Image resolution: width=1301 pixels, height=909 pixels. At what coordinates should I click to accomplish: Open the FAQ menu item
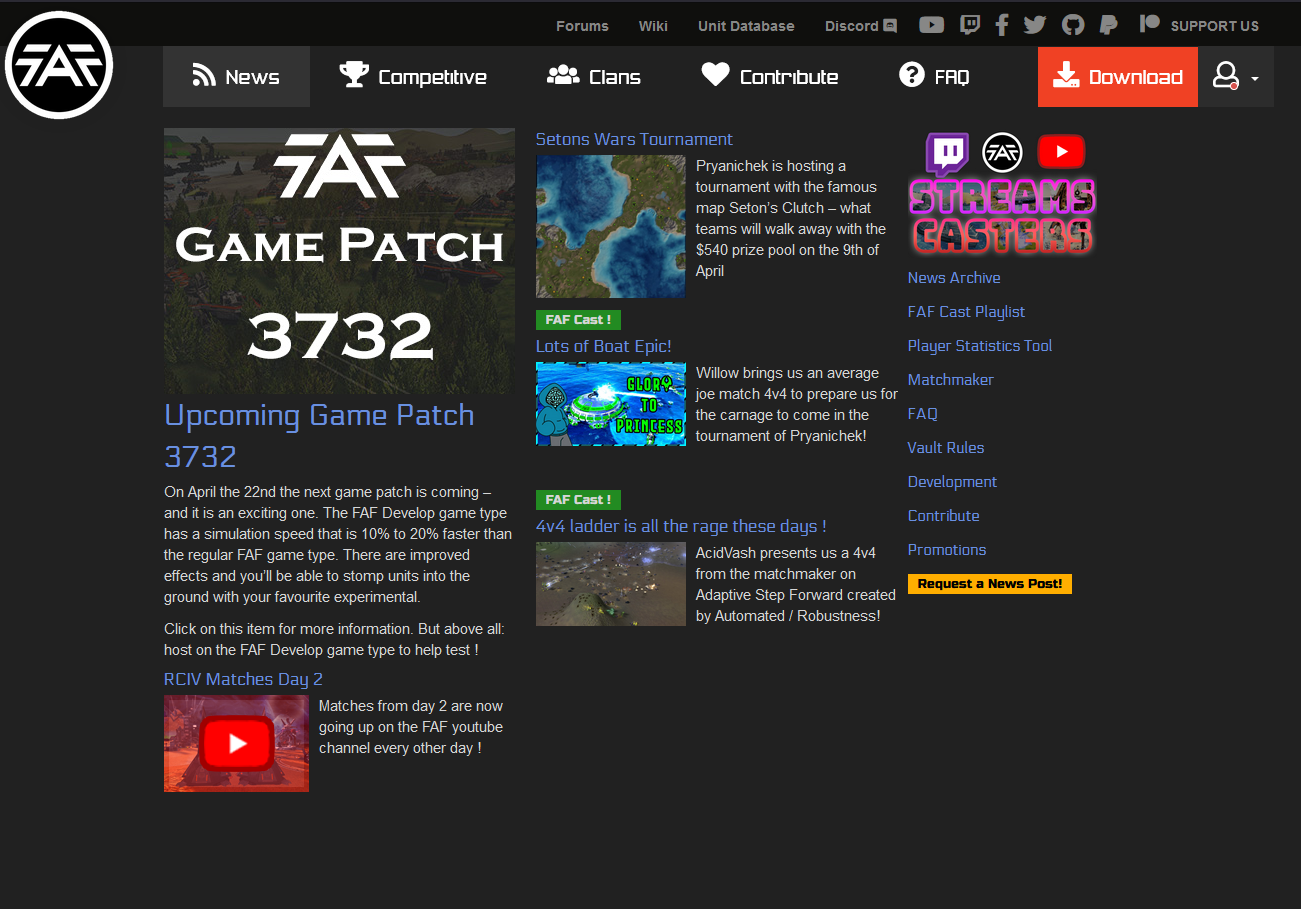[934, 76]
